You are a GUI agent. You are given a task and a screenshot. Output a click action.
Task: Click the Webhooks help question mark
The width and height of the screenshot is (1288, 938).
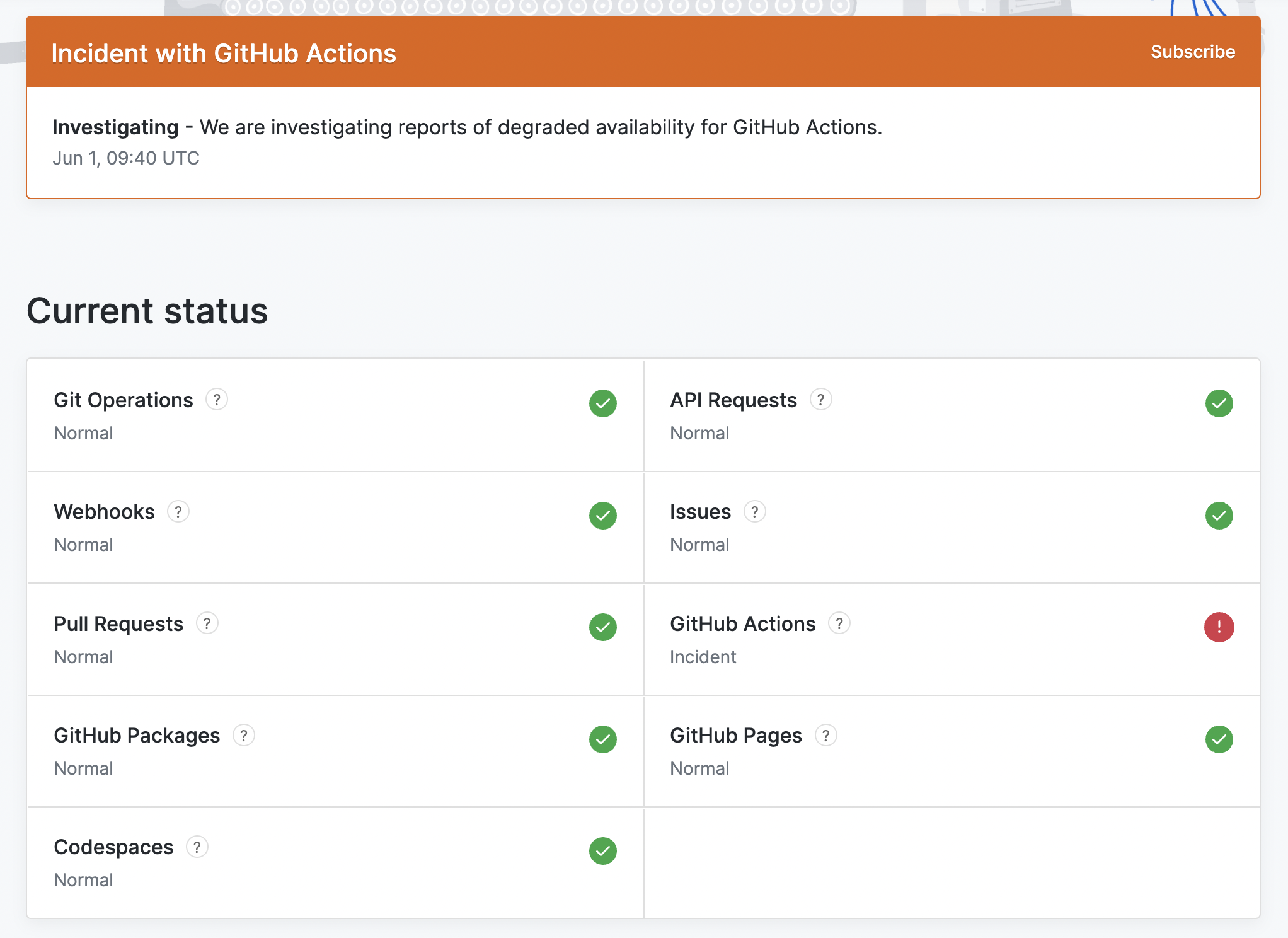click(x=178, y=511)
